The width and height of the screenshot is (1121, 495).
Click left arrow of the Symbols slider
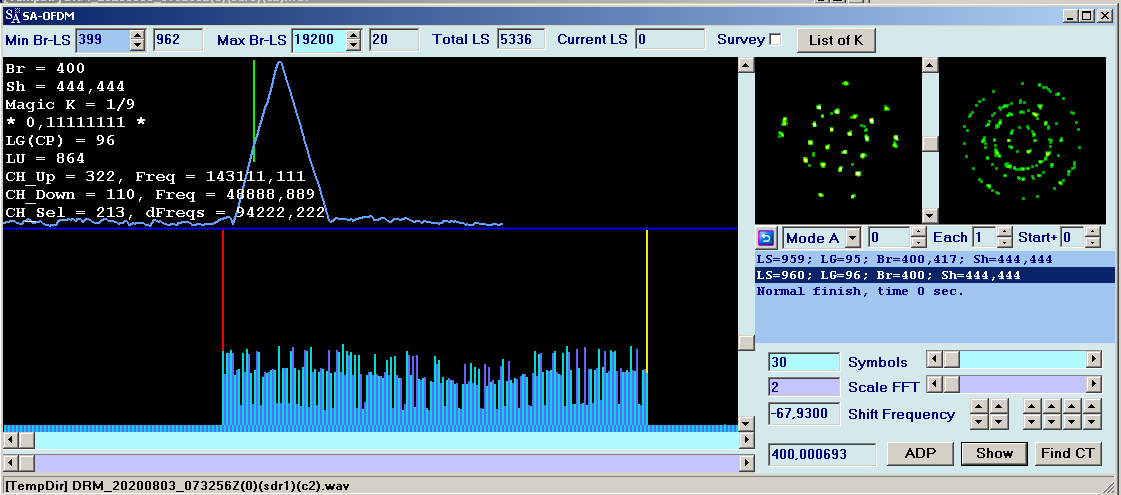point(934,360)
